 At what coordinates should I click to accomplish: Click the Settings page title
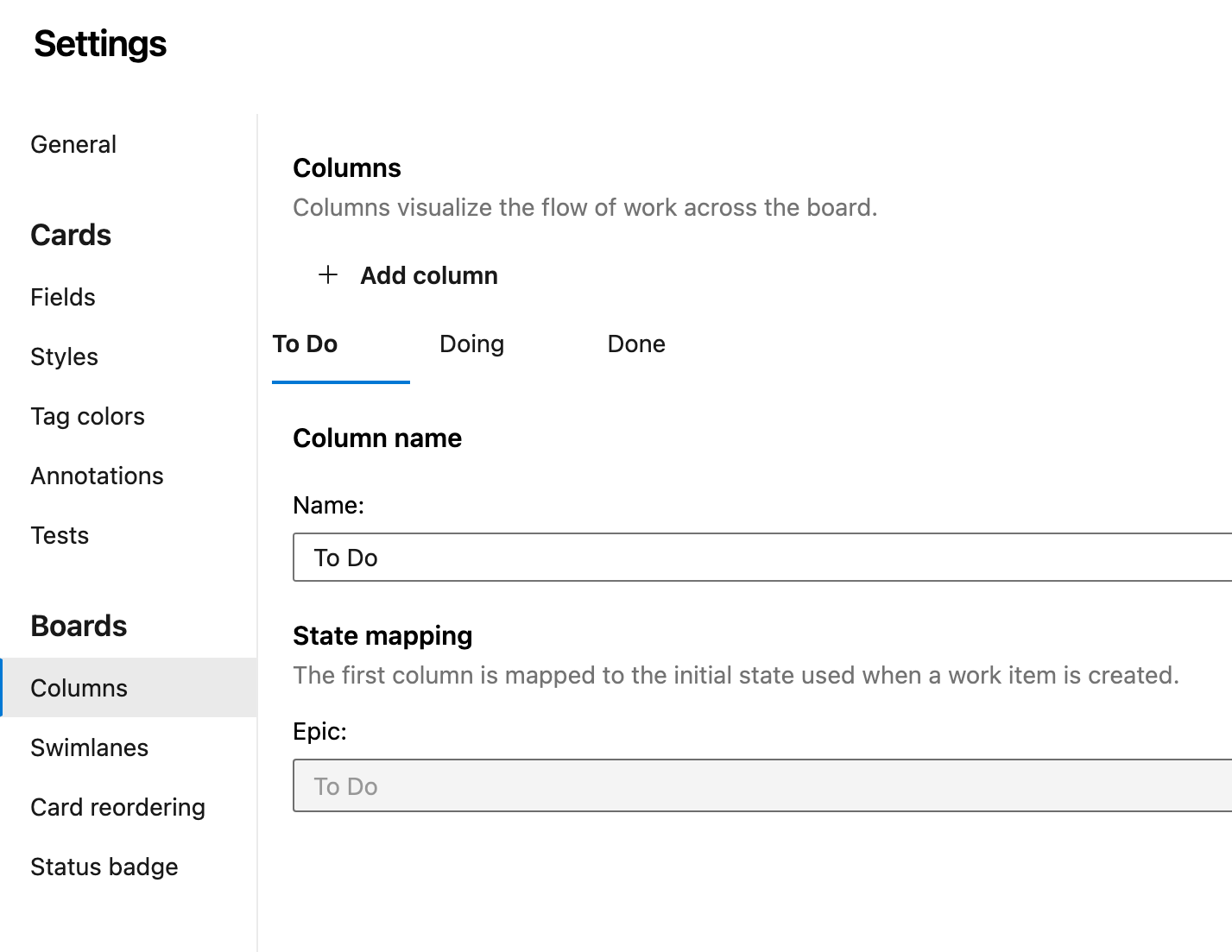[x=100, y=44]
